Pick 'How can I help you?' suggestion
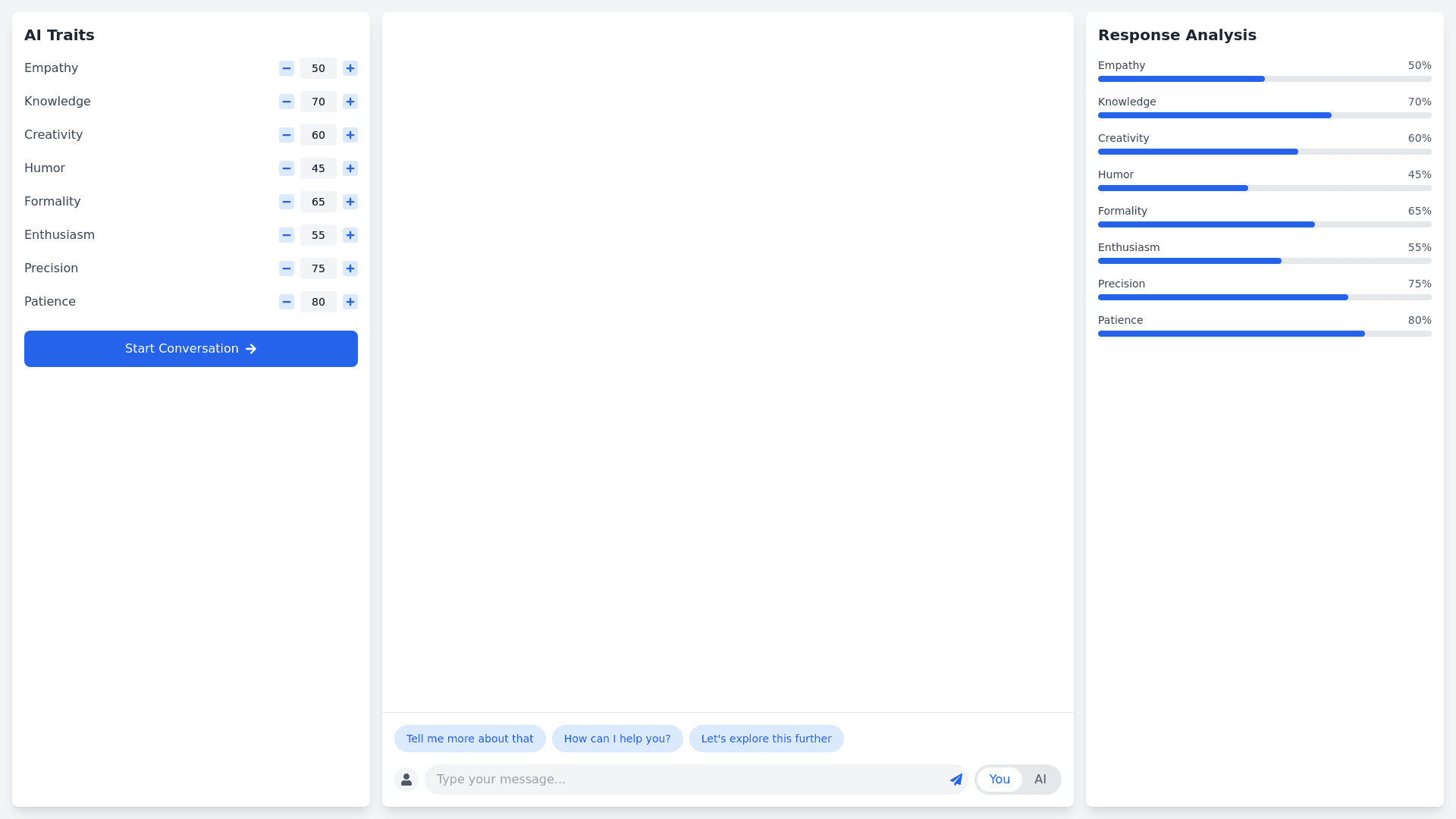The image size is (1456, 819). pos(617,739)
